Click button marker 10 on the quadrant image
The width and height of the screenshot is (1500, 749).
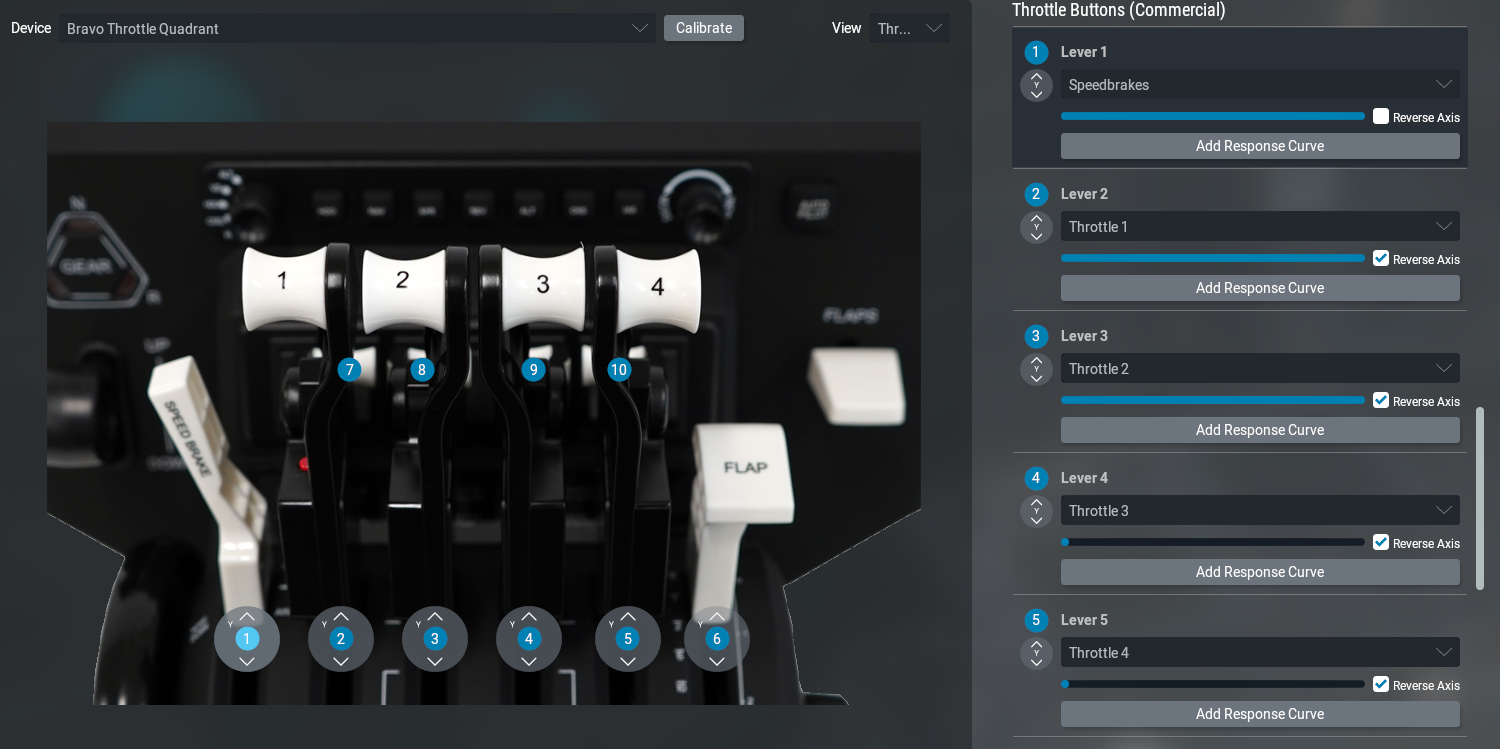[x=619, y=370]
